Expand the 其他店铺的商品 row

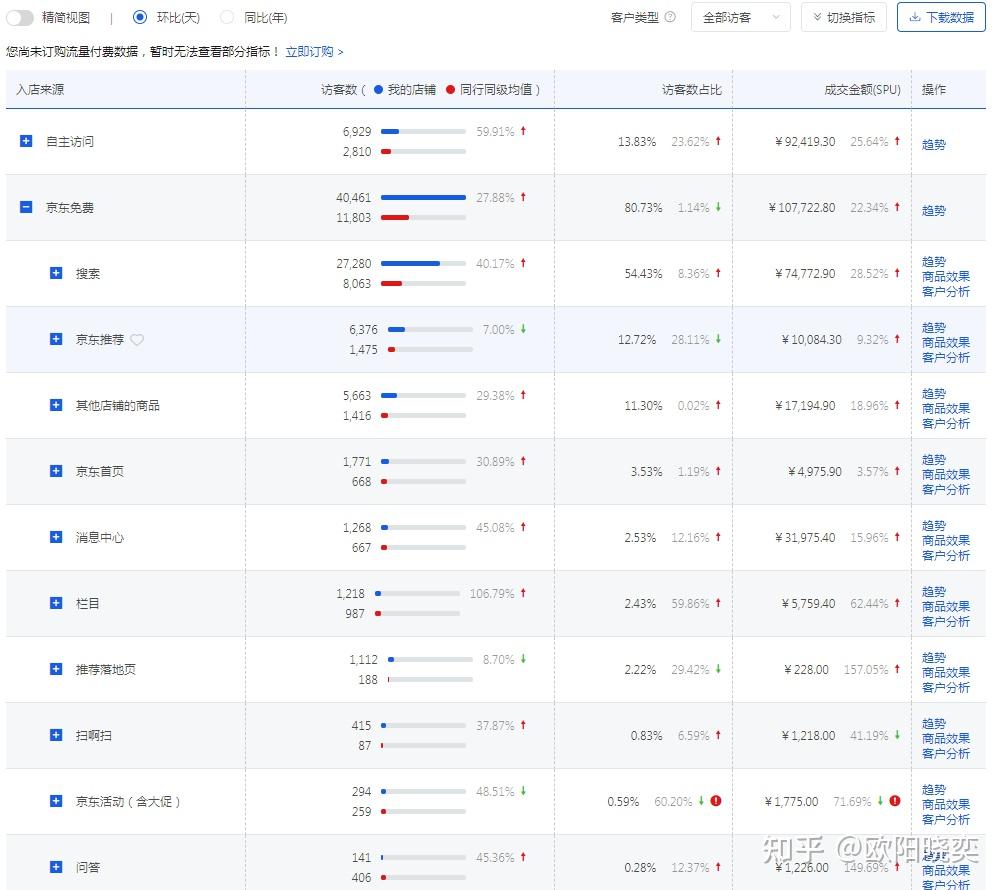pyautogui.click(x=56, y=405)
